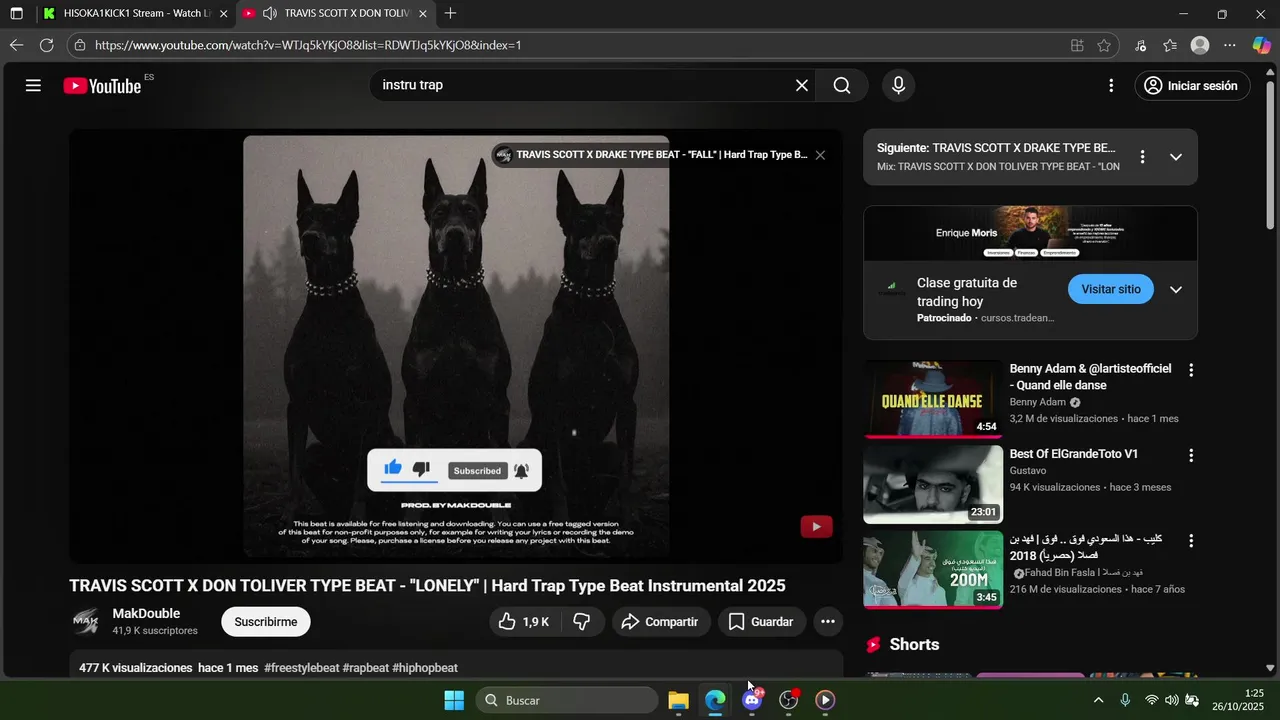Click the Shorts section heading
This screenshot has width=1280, height=720.
coord(914,645)
